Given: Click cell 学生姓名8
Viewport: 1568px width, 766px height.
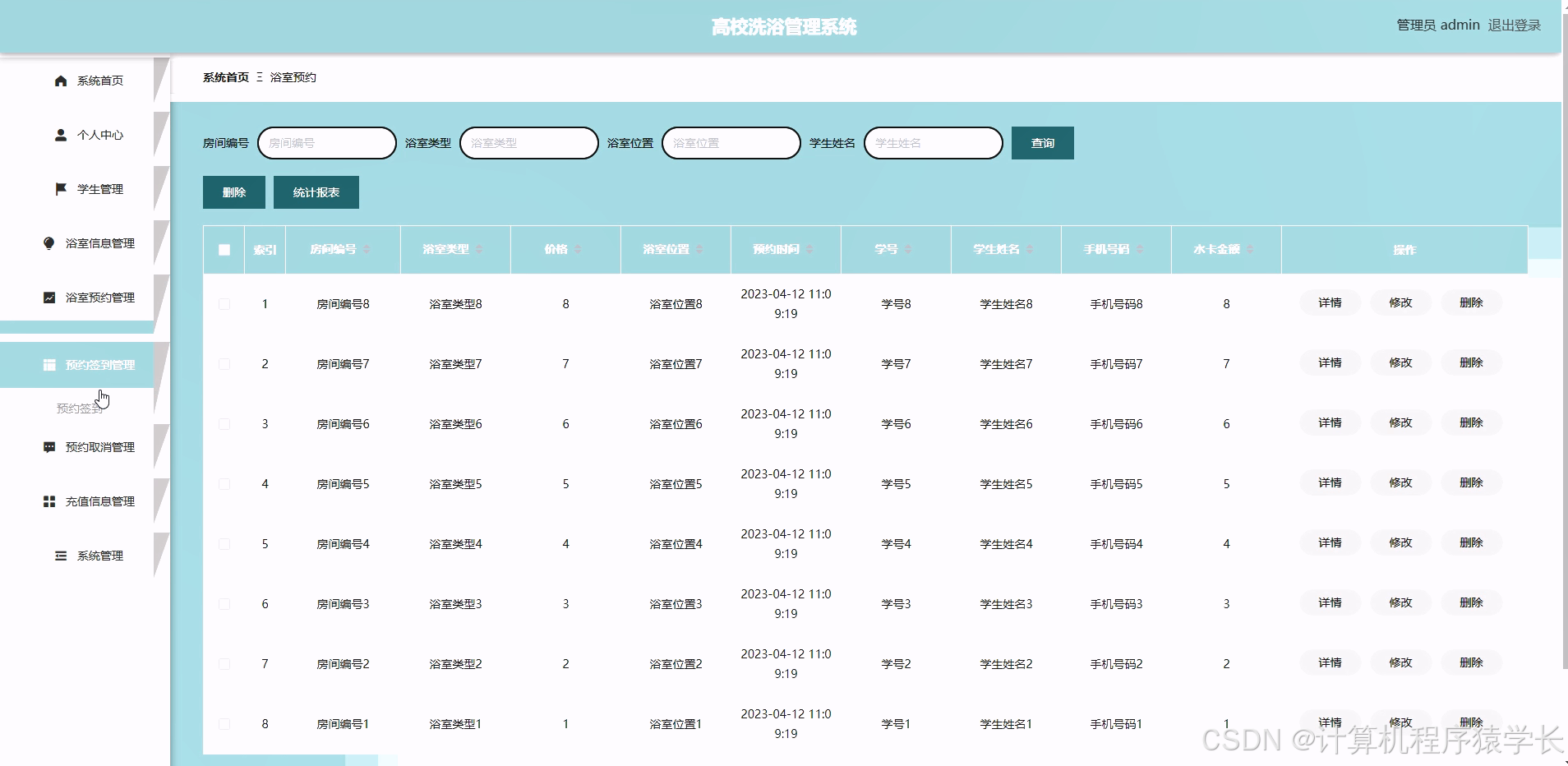Looking at the screenshot, I should (1006, 304).
